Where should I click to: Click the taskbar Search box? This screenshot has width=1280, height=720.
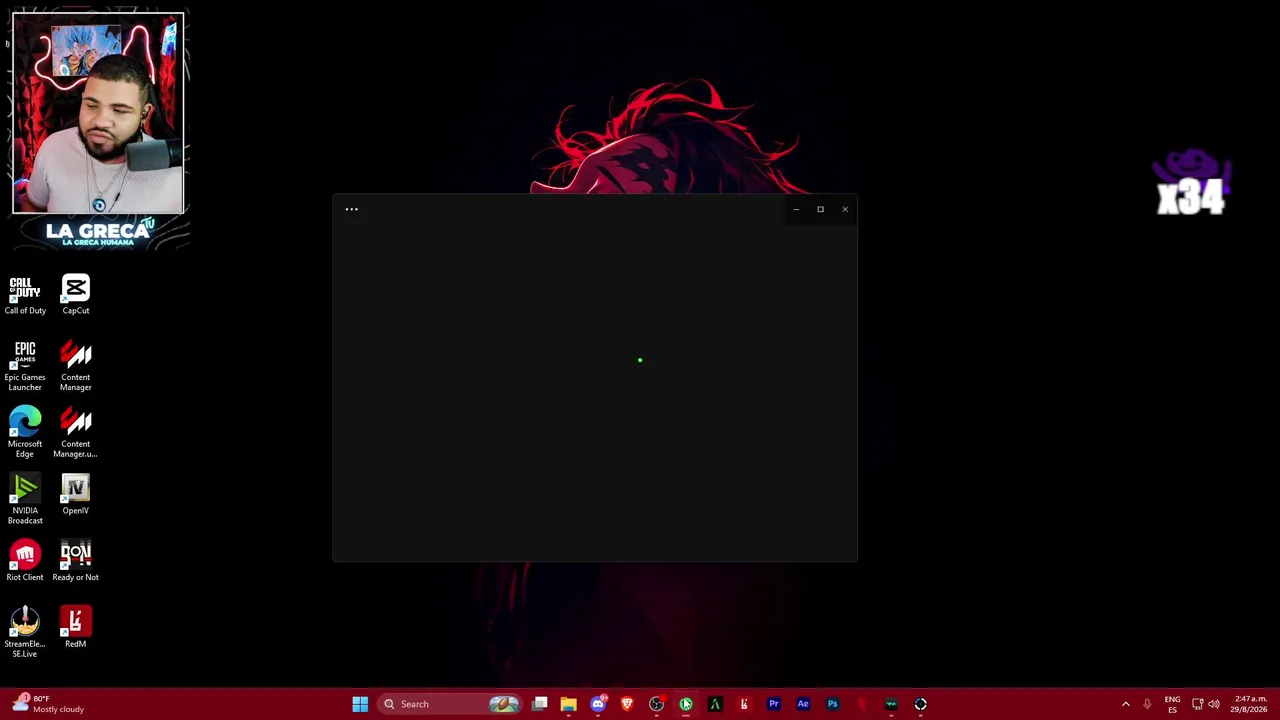[x=450, y=704]
